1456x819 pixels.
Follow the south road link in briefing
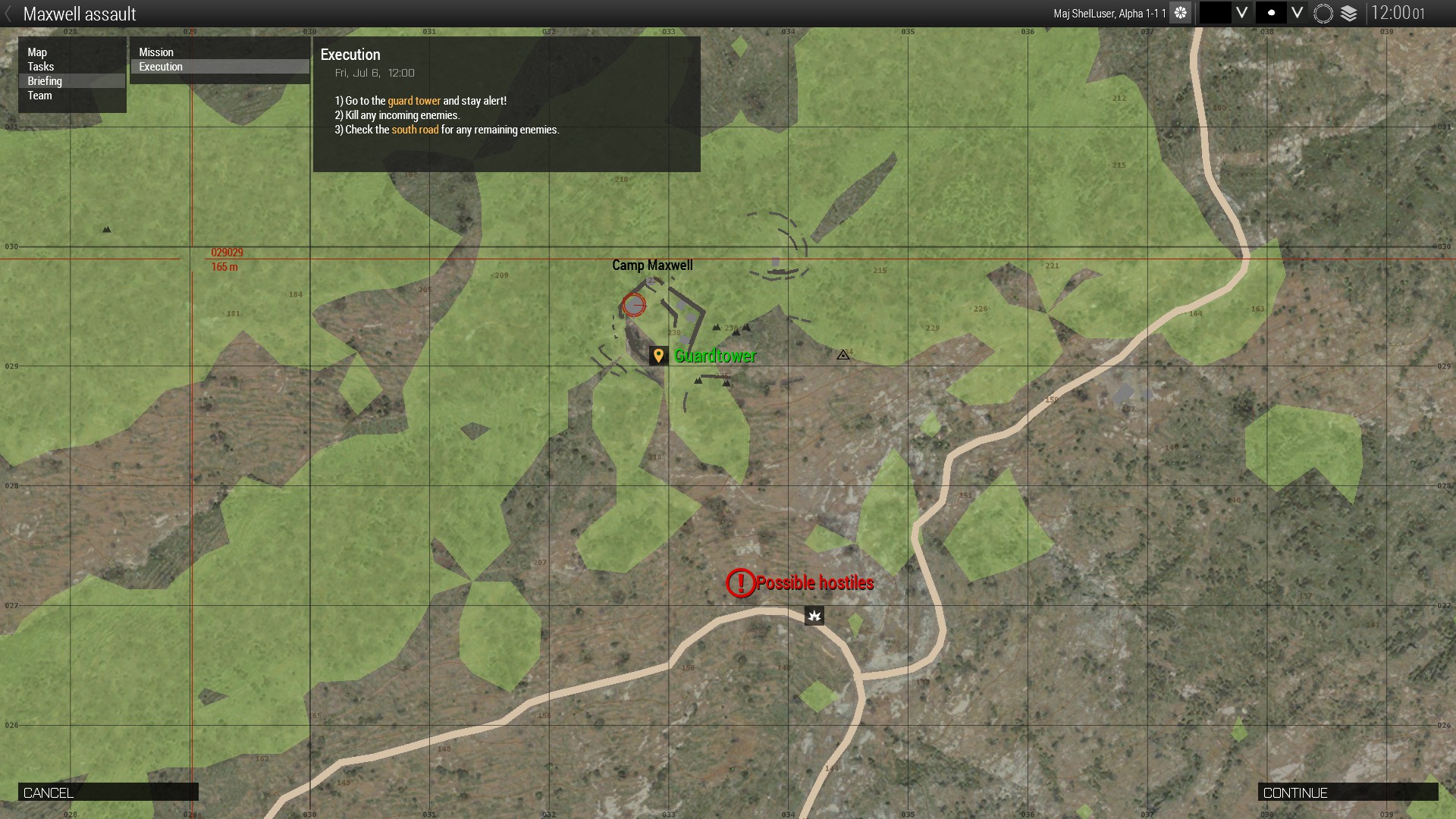point(415,130)
